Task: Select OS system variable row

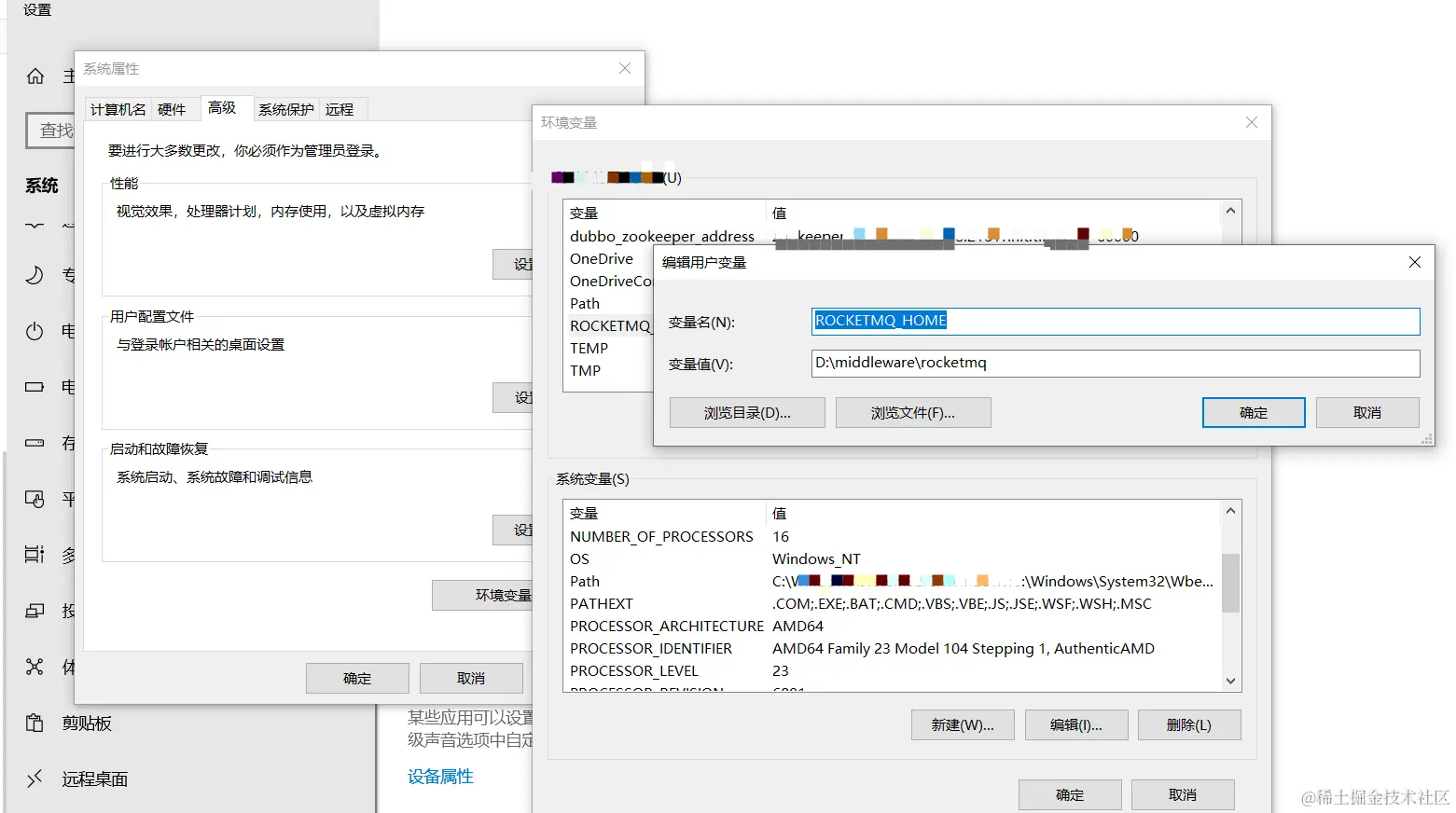Action: (893, 558)
